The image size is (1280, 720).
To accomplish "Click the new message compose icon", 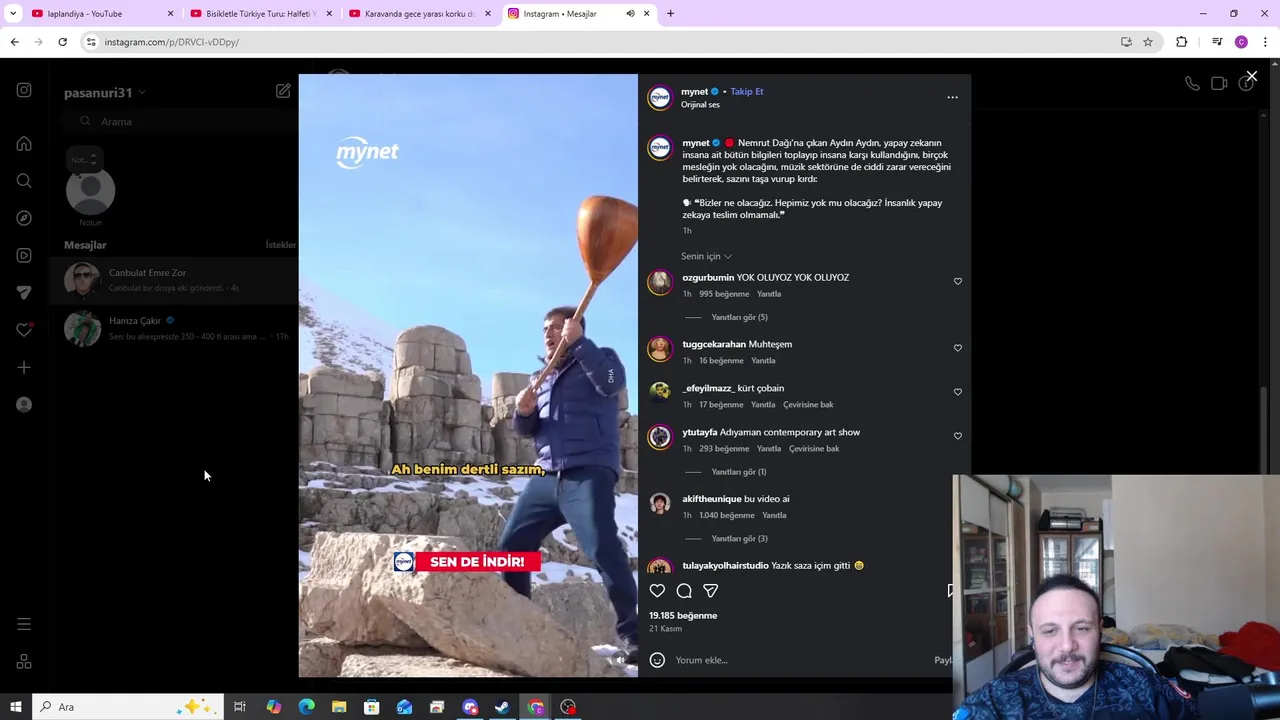I will [x=283, y=91].
